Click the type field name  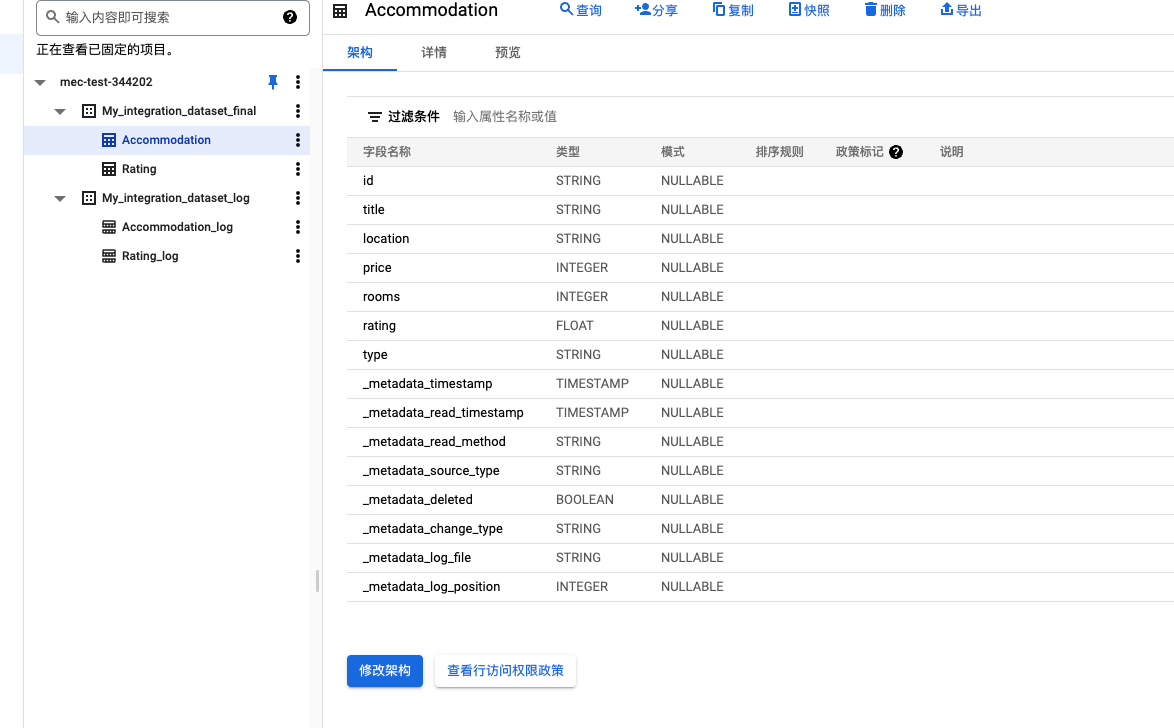[x=375, y=355]
